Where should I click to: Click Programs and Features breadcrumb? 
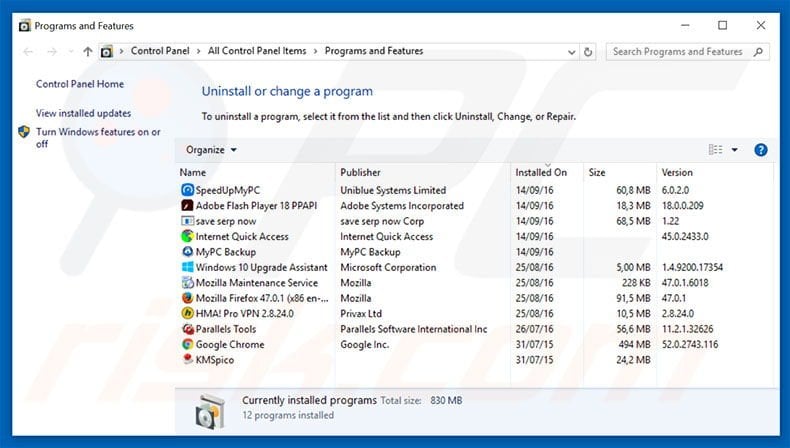tap(374, 51)
